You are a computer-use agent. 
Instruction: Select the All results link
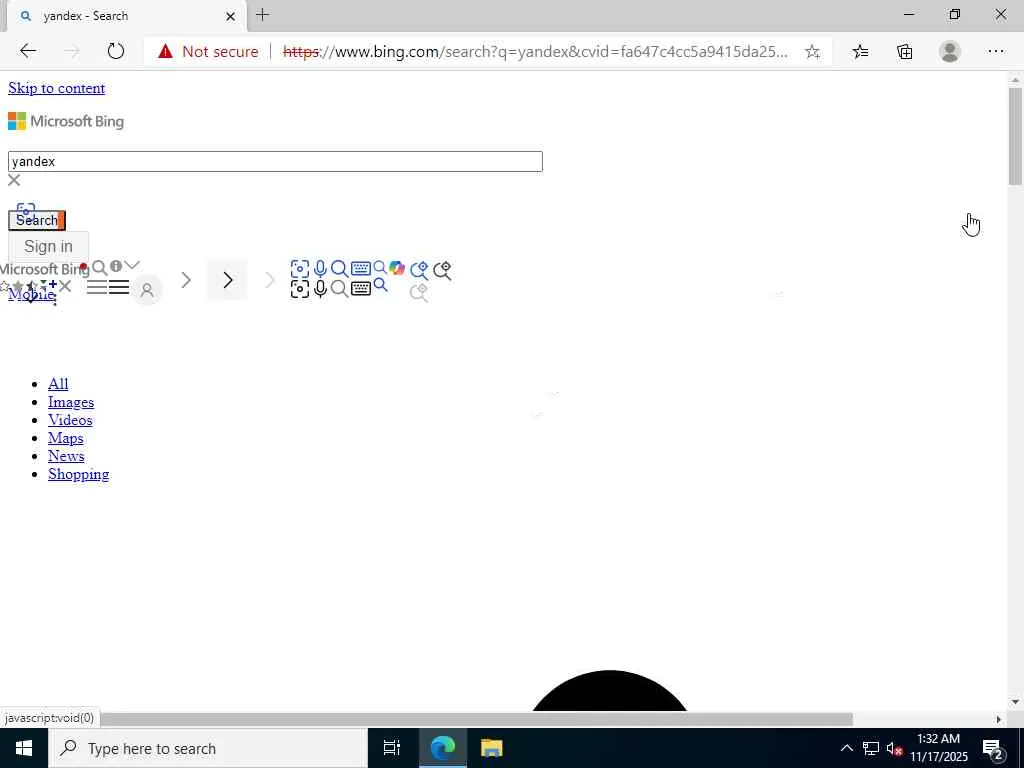click(x=58, y=384)
